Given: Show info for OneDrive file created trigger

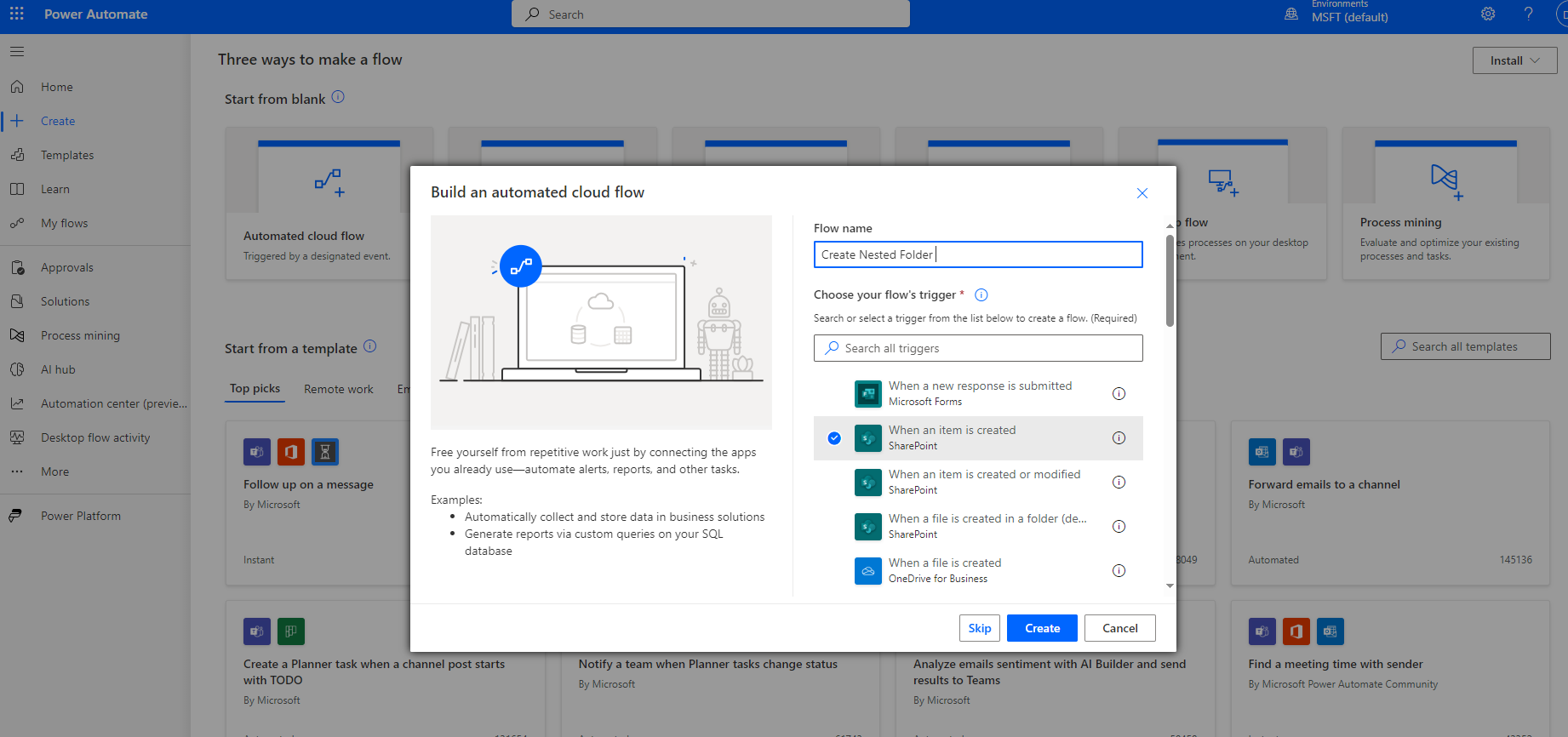Looking at the screenshot, I should click(x=1119, y=571).
